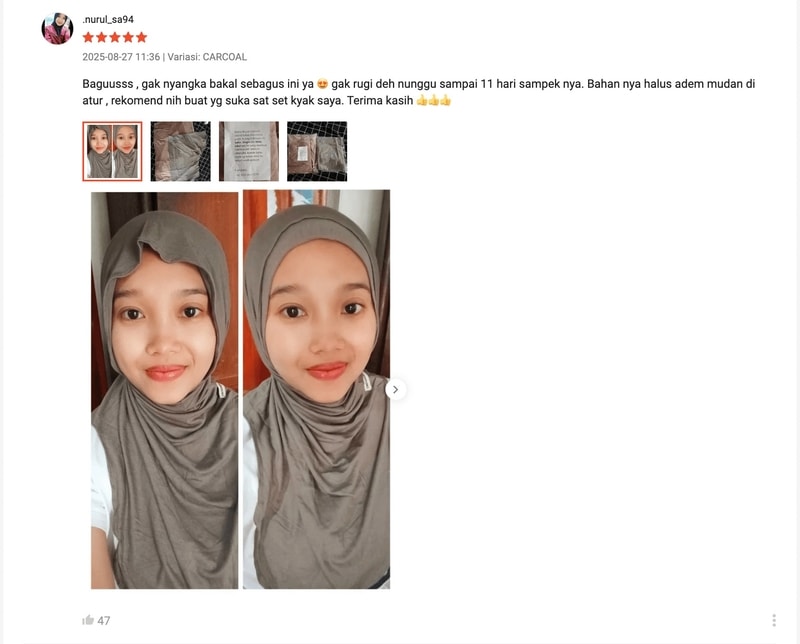Click the second rating star
The image size is (800, 644).
coord(102,37)
